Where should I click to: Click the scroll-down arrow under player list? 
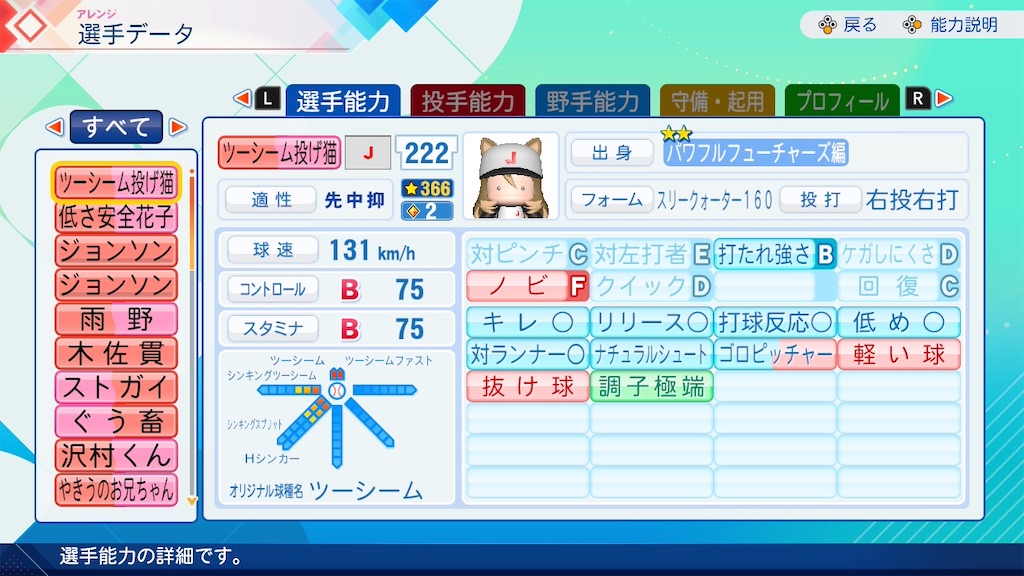[x=191, y=502]
